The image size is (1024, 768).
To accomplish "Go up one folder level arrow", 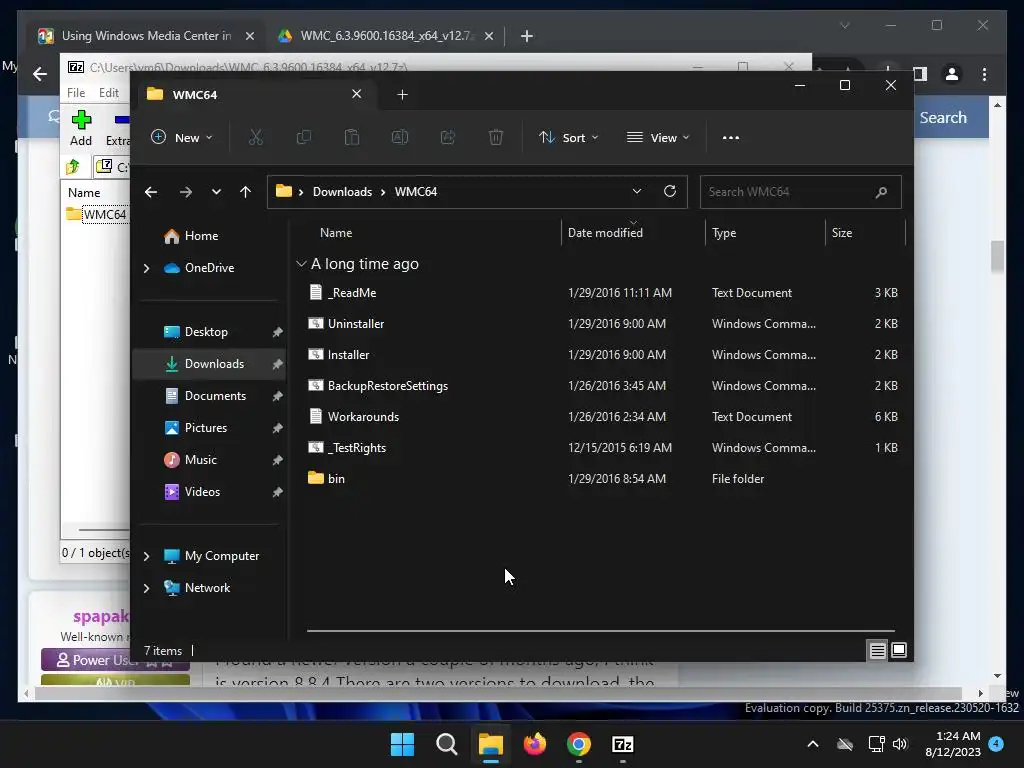I will [246, 192].
